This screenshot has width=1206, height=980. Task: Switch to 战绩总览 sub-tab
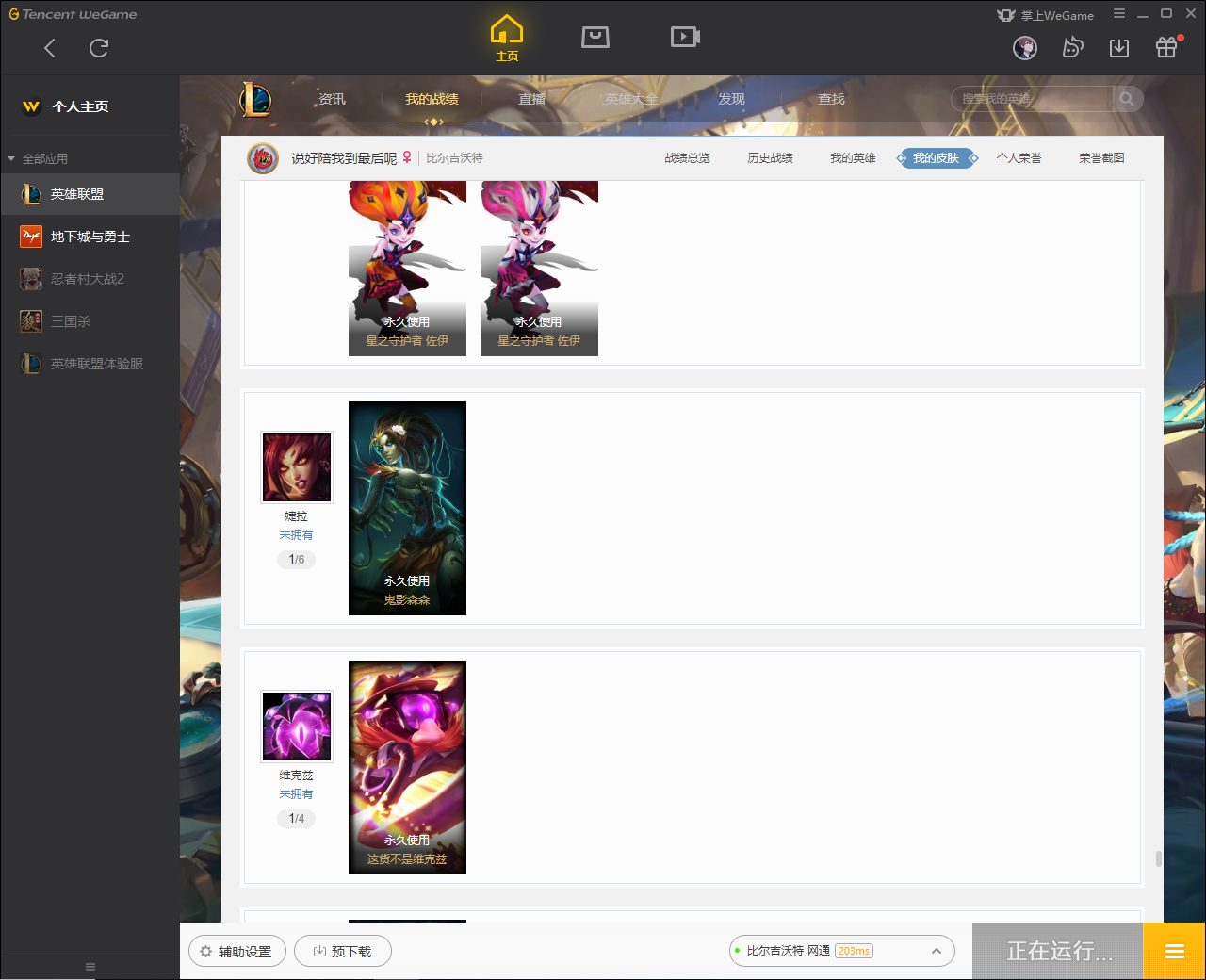(x=687, y=158)
